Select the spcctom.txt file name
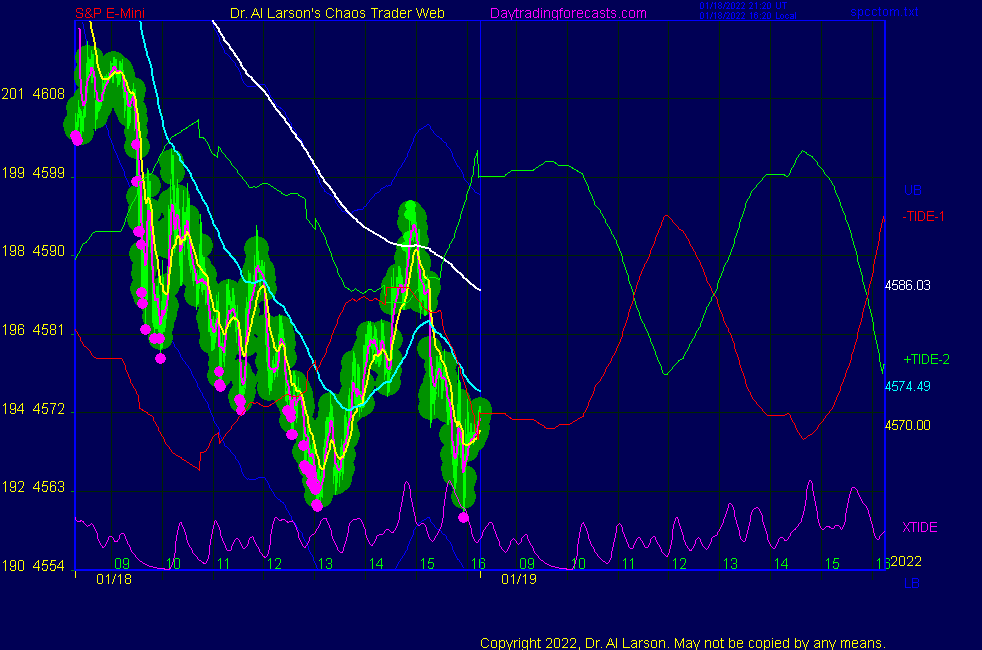The image size is (982, 650). [x=884, y=12]
